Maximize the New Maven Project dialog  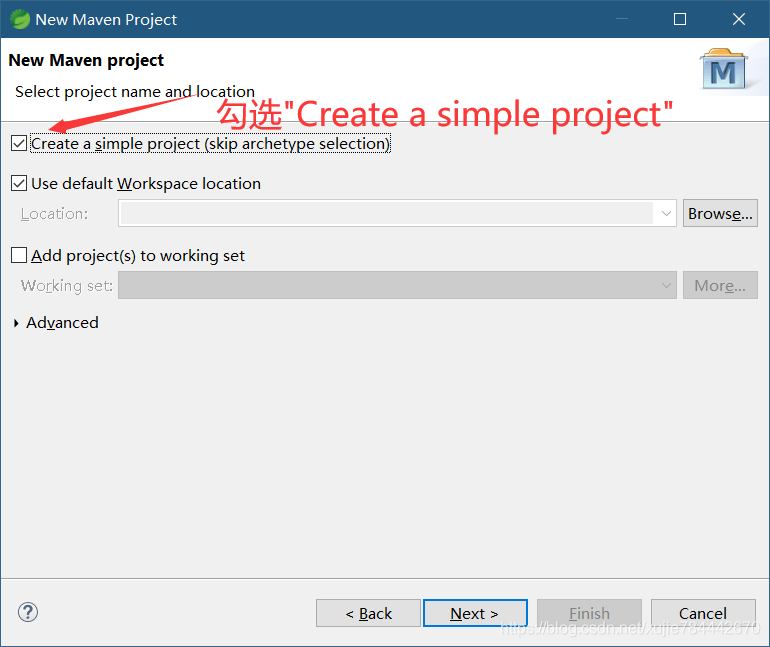(680, 19)
